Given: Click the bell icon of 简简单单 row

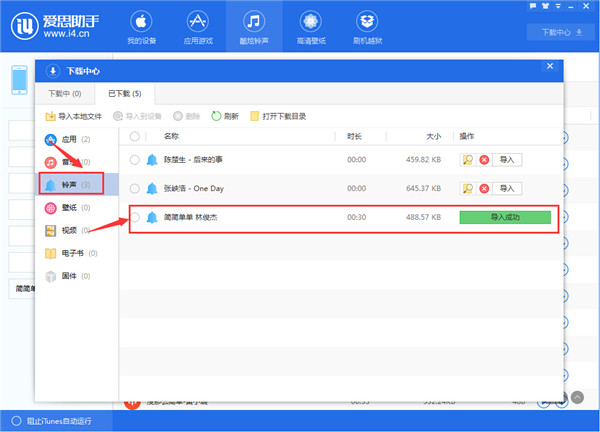Looking at the screenshot, I should [x=152, y=217].
